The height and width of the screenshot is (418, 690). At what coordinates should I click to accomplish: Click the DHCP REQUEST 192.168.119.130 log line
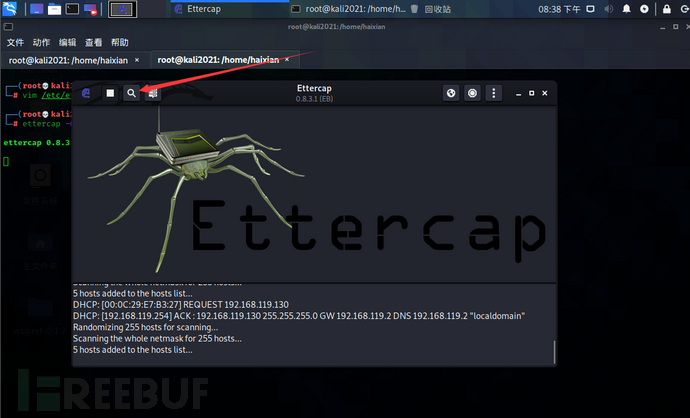coord(181,304)
